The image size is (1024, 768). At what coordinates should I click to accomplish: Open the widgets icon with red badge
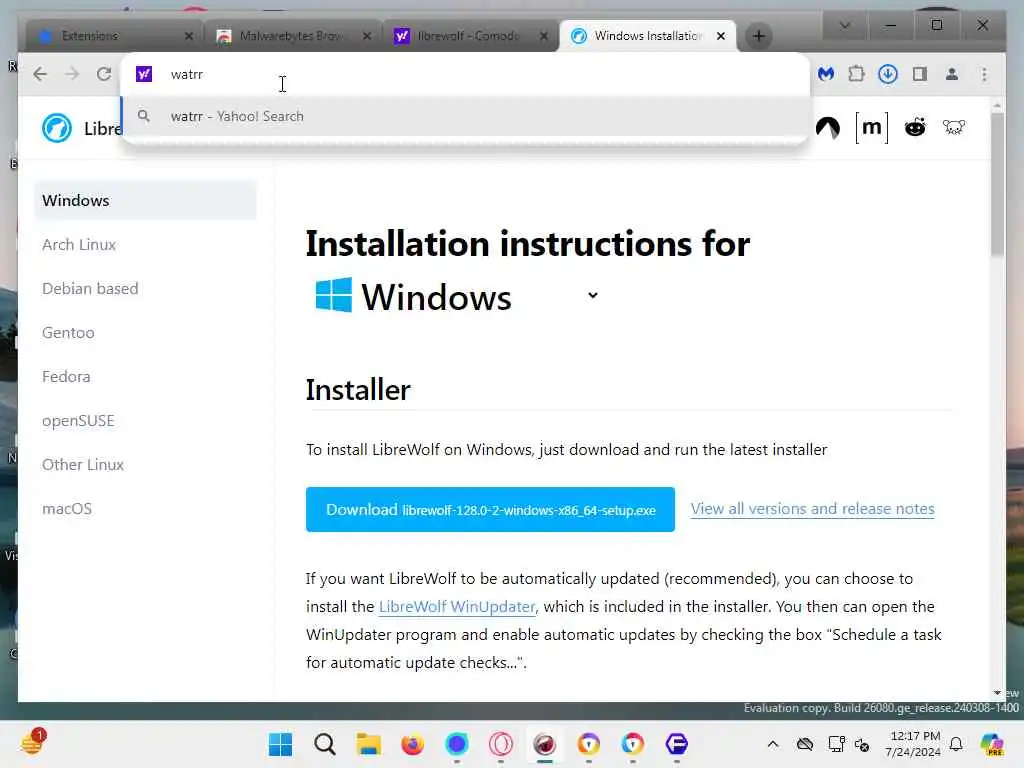click(32, 743)
